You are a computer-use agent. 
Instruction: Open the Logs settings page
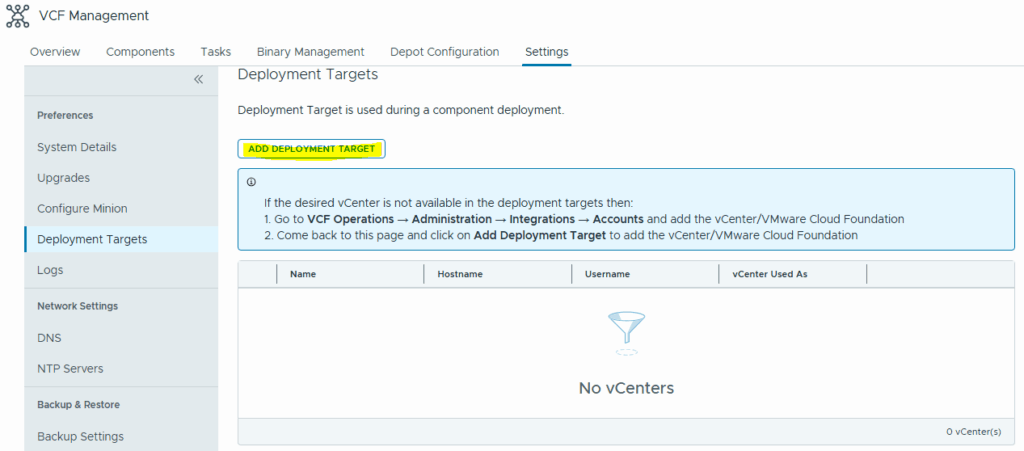coord(50,270)
